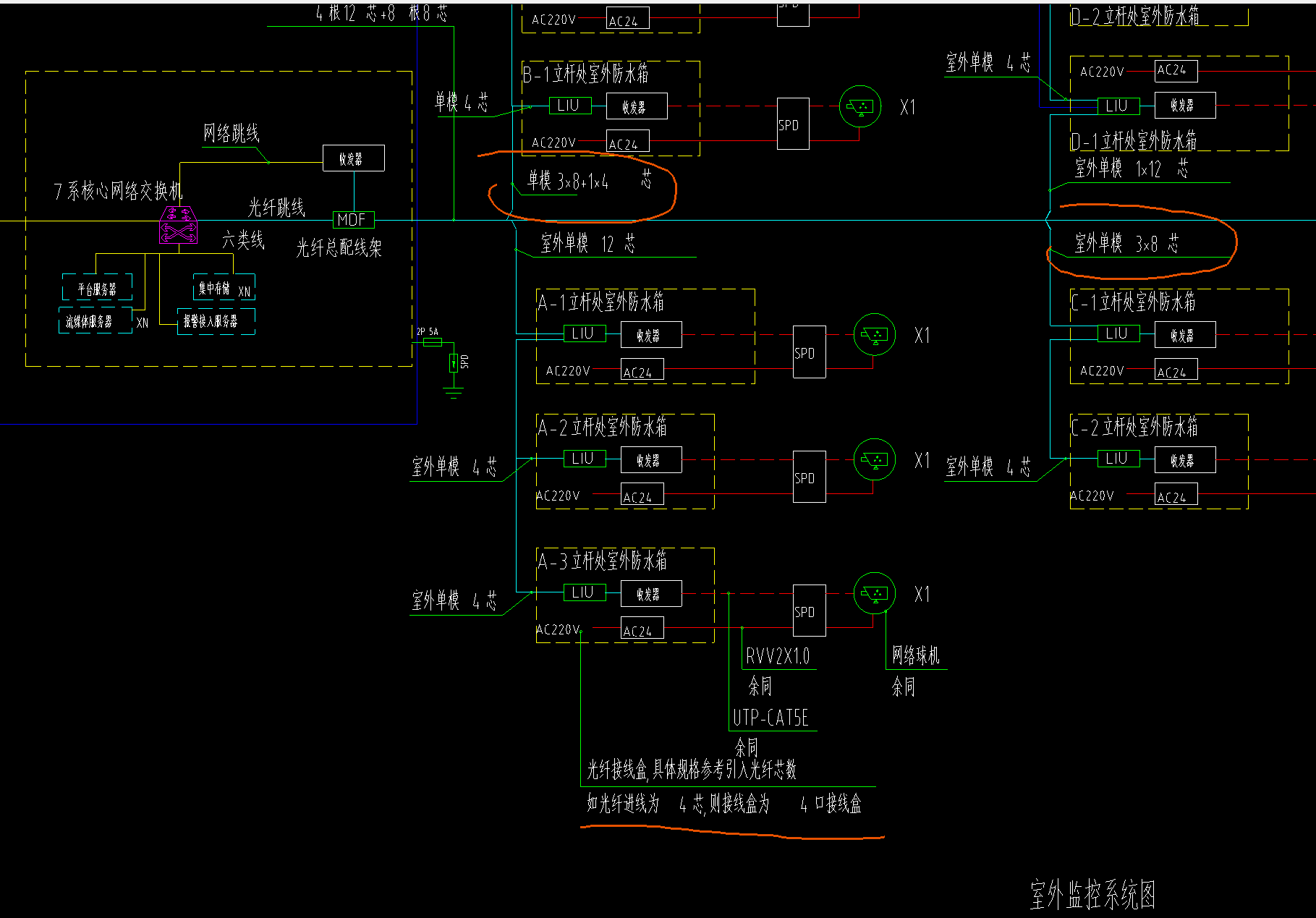This screenshot has width=1316, height=918.
Task: Select the 流媒体服务器 server box
Action: pos(95,320)
